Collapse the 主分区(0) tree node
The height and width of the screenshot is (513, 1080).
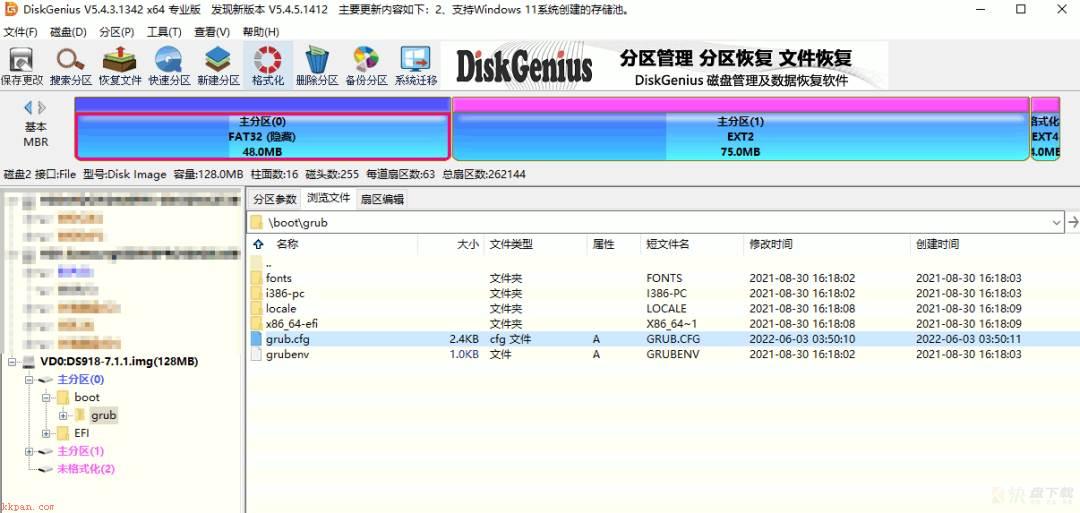coord(29,379)
